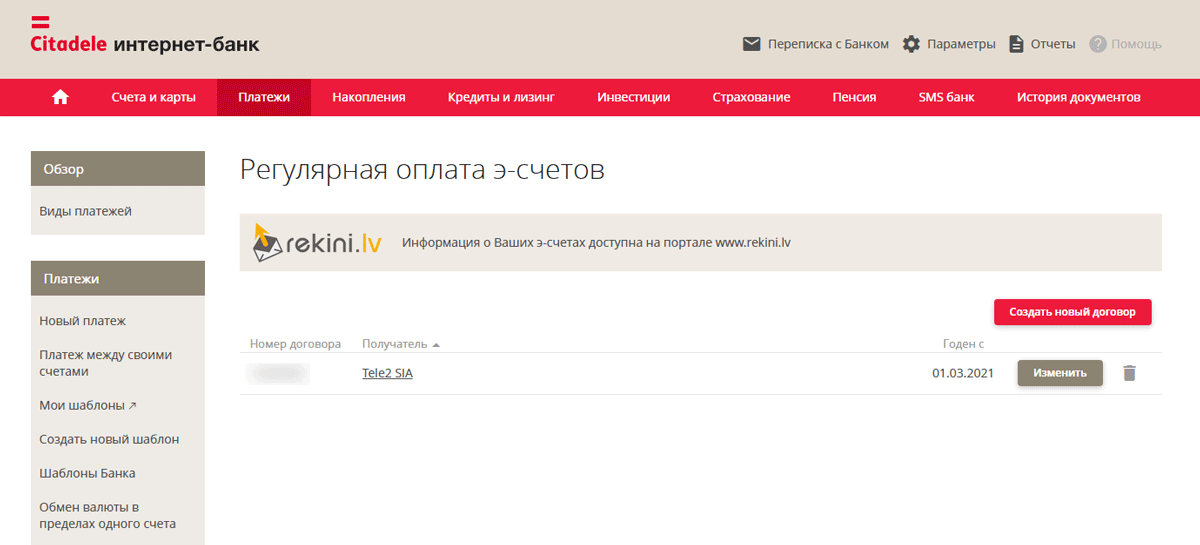The image size is (1200, 545).
Task: Open the envelope icon for bank correspondence
Action: coord(751,44)
